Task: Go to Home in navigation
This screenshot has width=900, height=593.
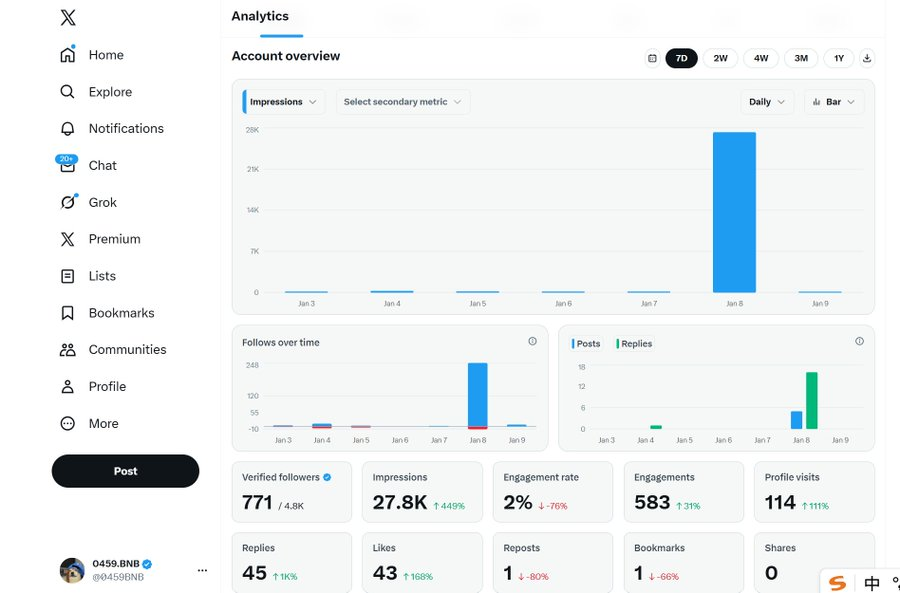Action: (x=106, y=55)
